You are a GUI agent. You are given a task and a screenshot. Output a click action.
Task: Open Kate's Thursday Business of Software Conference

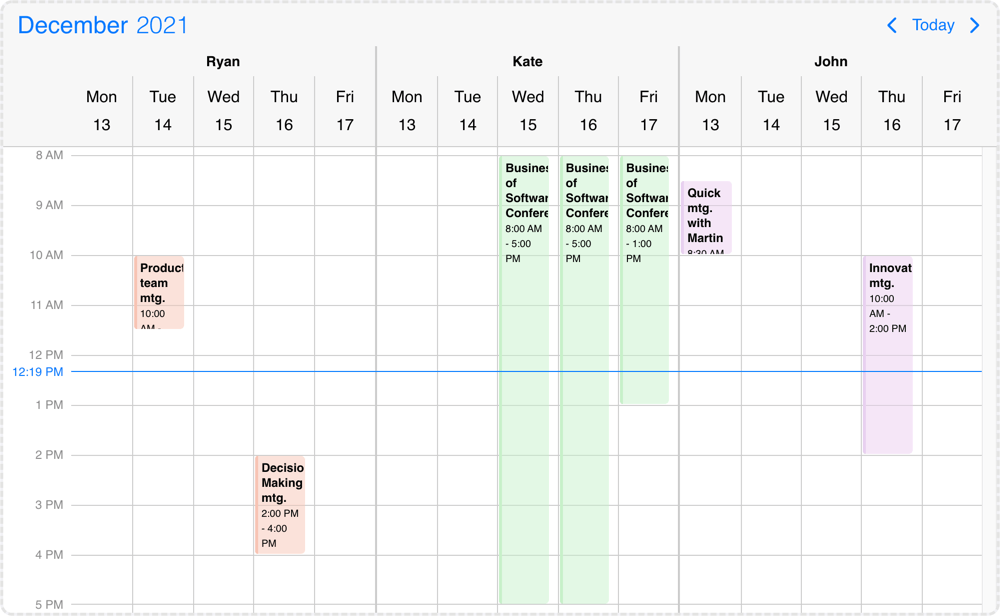tap(585, 380)
